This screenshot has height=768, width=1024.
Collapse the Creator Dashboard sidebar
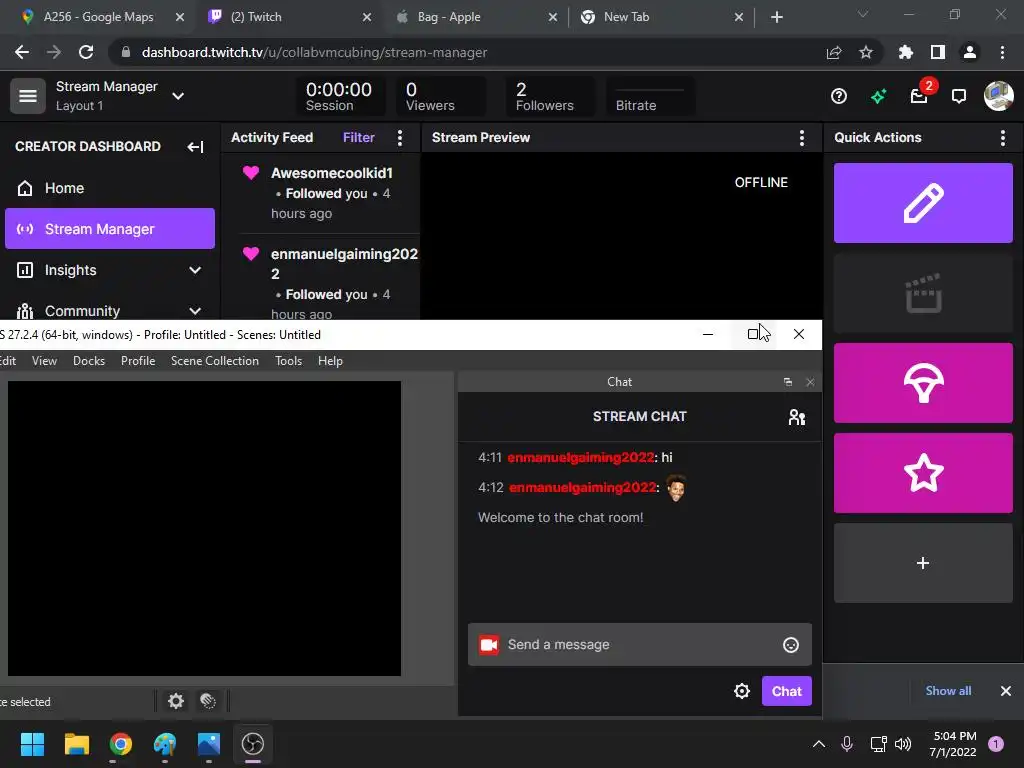(195, 147)
